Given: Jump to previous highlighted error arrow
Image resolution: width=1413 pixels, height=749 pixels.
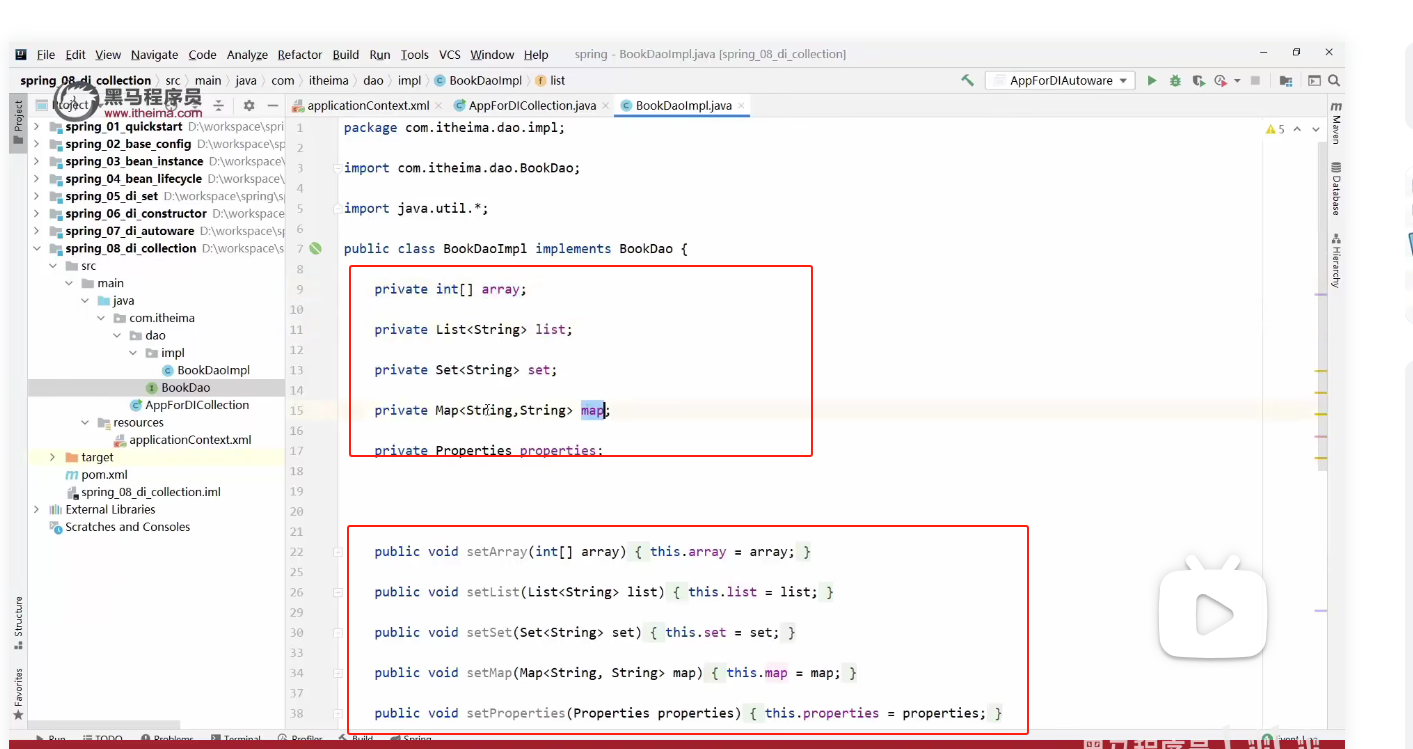Looking at the screenshot, I should (x=1298, y=129).
